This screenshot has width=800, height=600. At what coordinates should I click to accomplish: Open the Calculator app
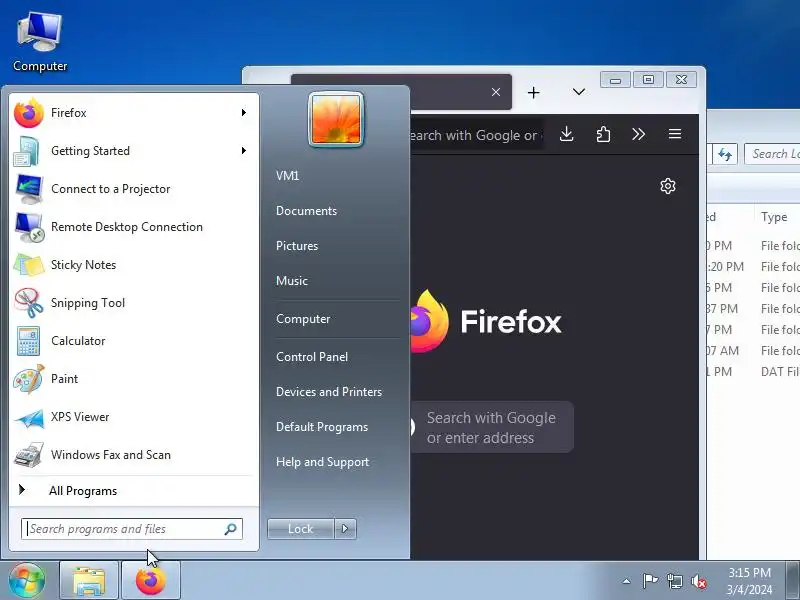tap(132, 341)
